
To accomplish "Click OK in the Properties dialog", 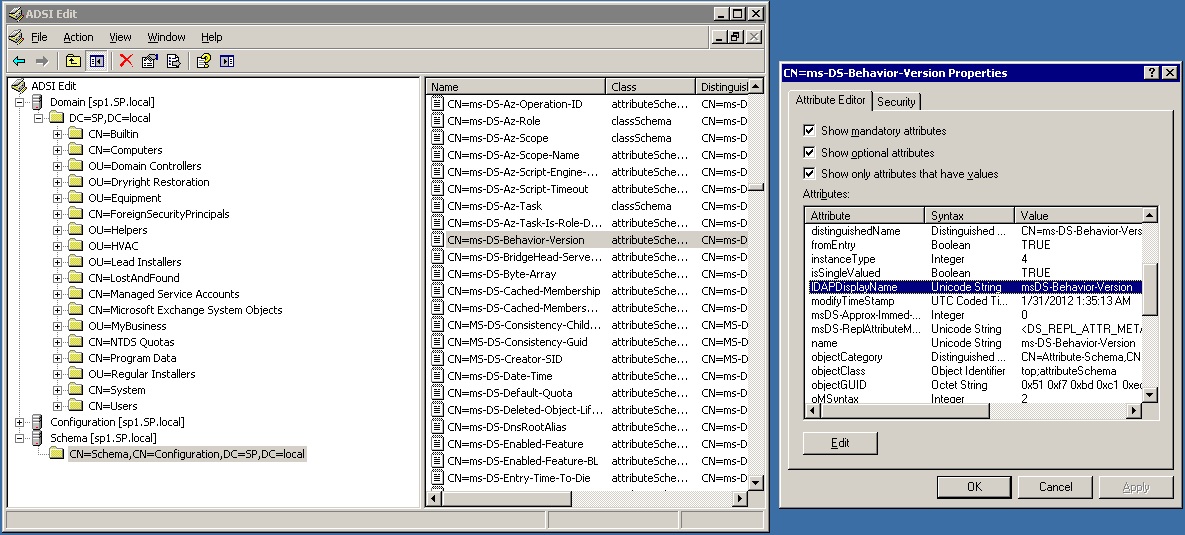I will point(974,487).
